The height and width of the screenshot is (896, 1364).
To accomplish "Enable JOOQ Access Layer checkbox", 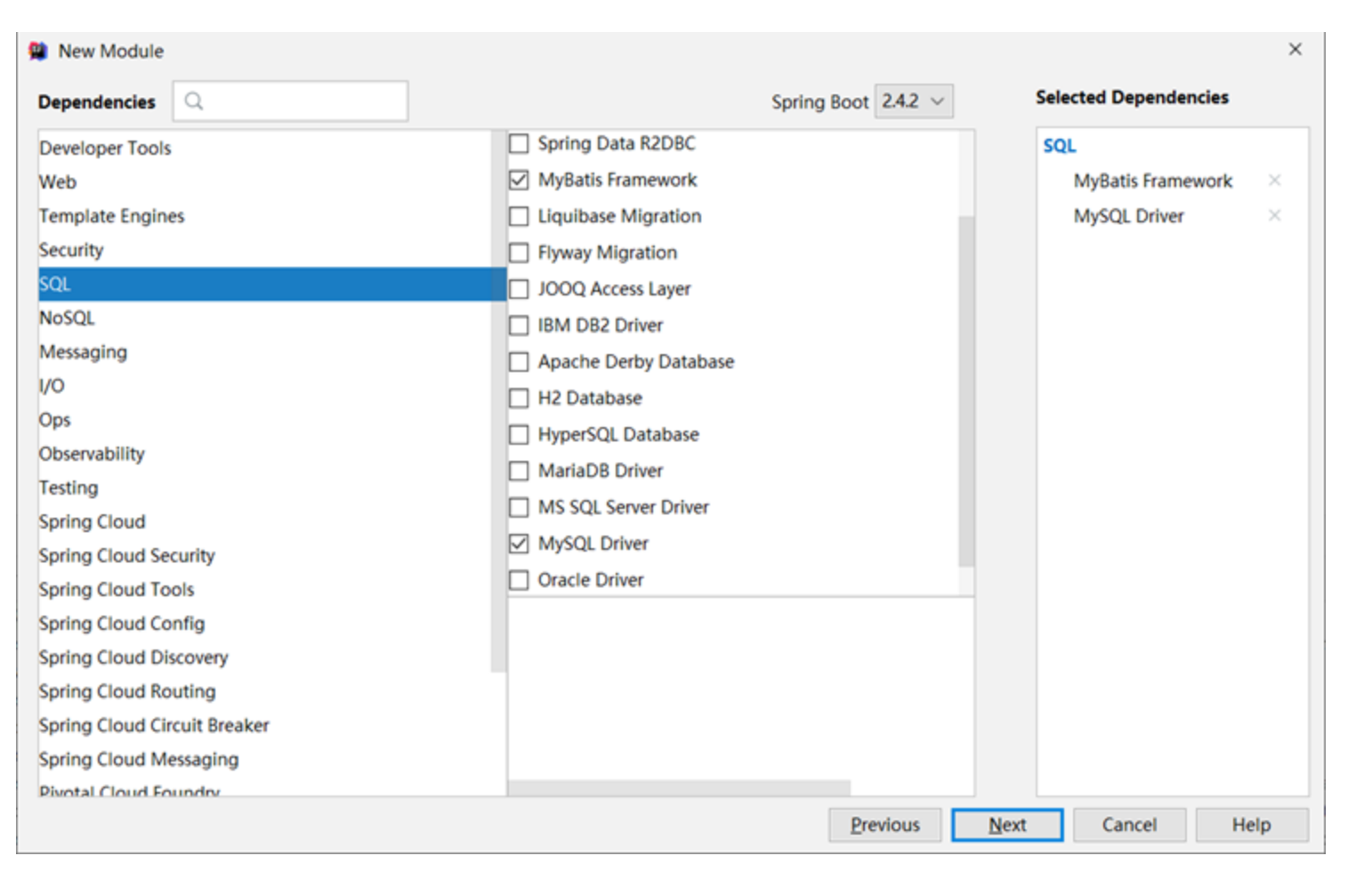I will pos(519,289).
